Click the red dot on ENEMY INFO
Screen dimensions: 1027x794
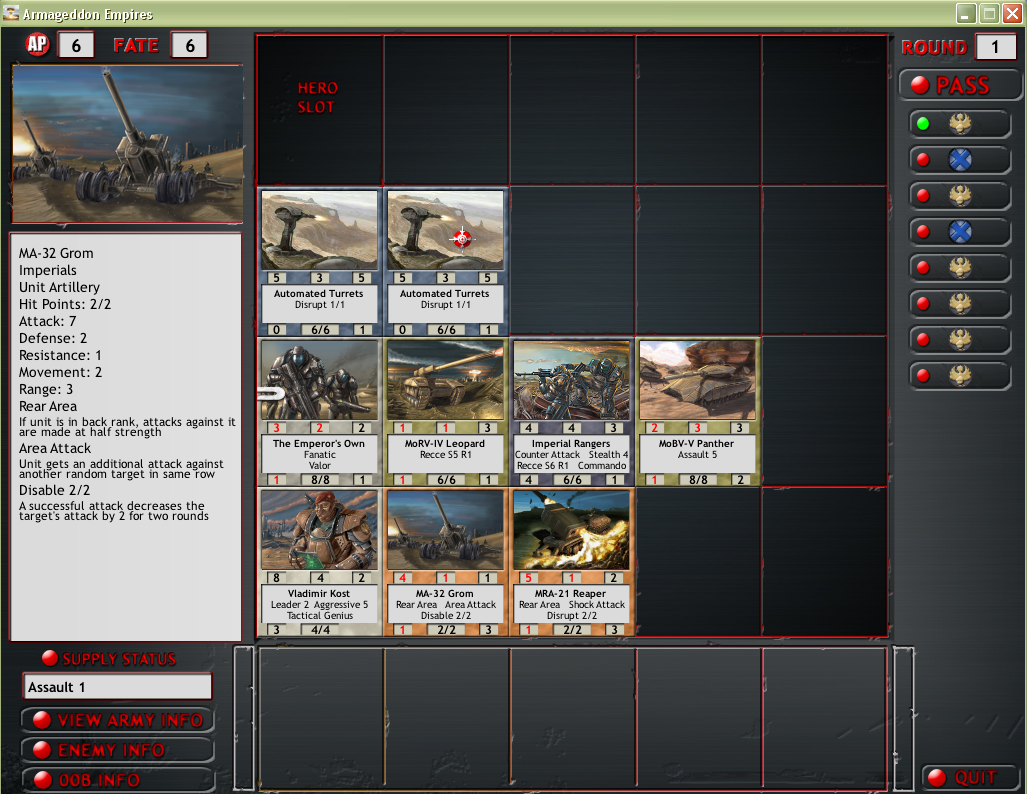click(42, 750)
